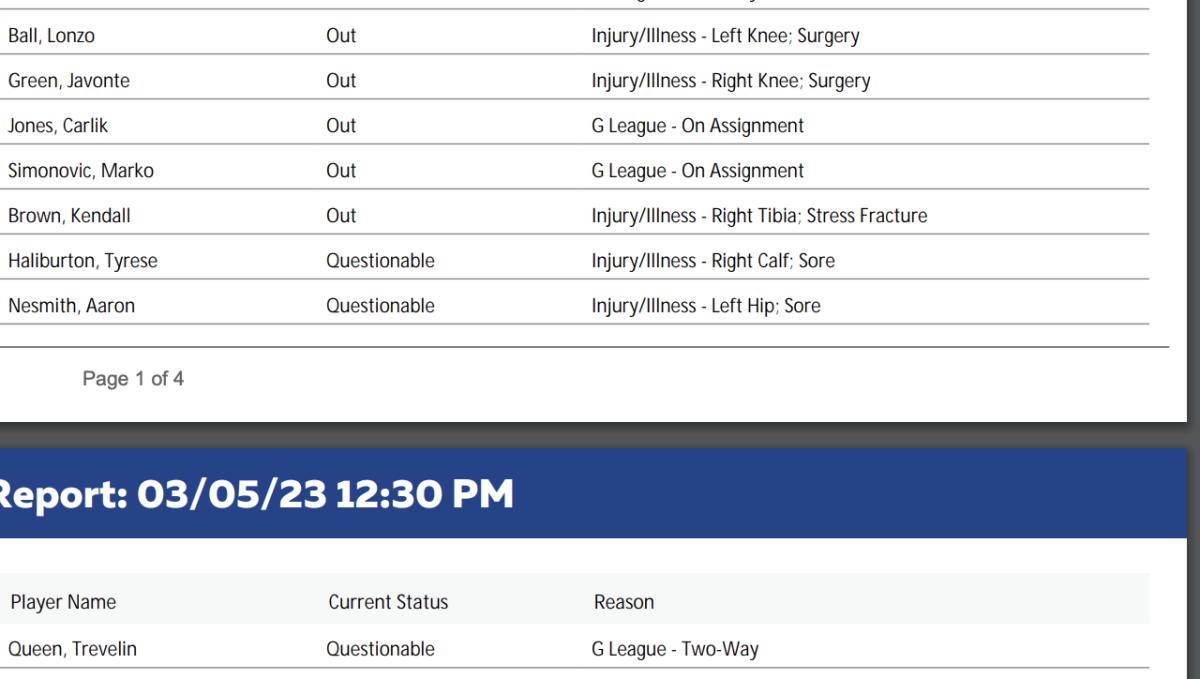Click the Simonovic, Marko entry

pyautogui.click(x=81, y=171)
